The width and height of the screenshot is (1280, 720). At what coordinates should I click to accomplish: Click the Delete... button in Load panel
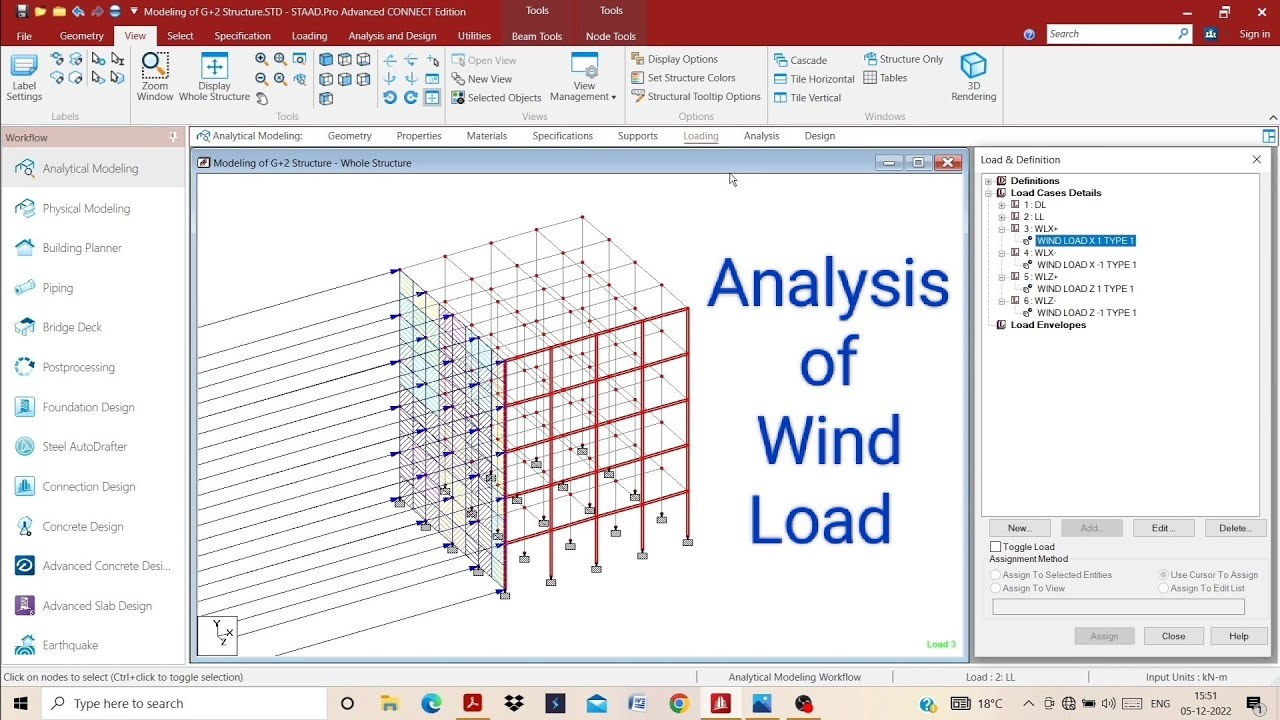point(1235,528)
